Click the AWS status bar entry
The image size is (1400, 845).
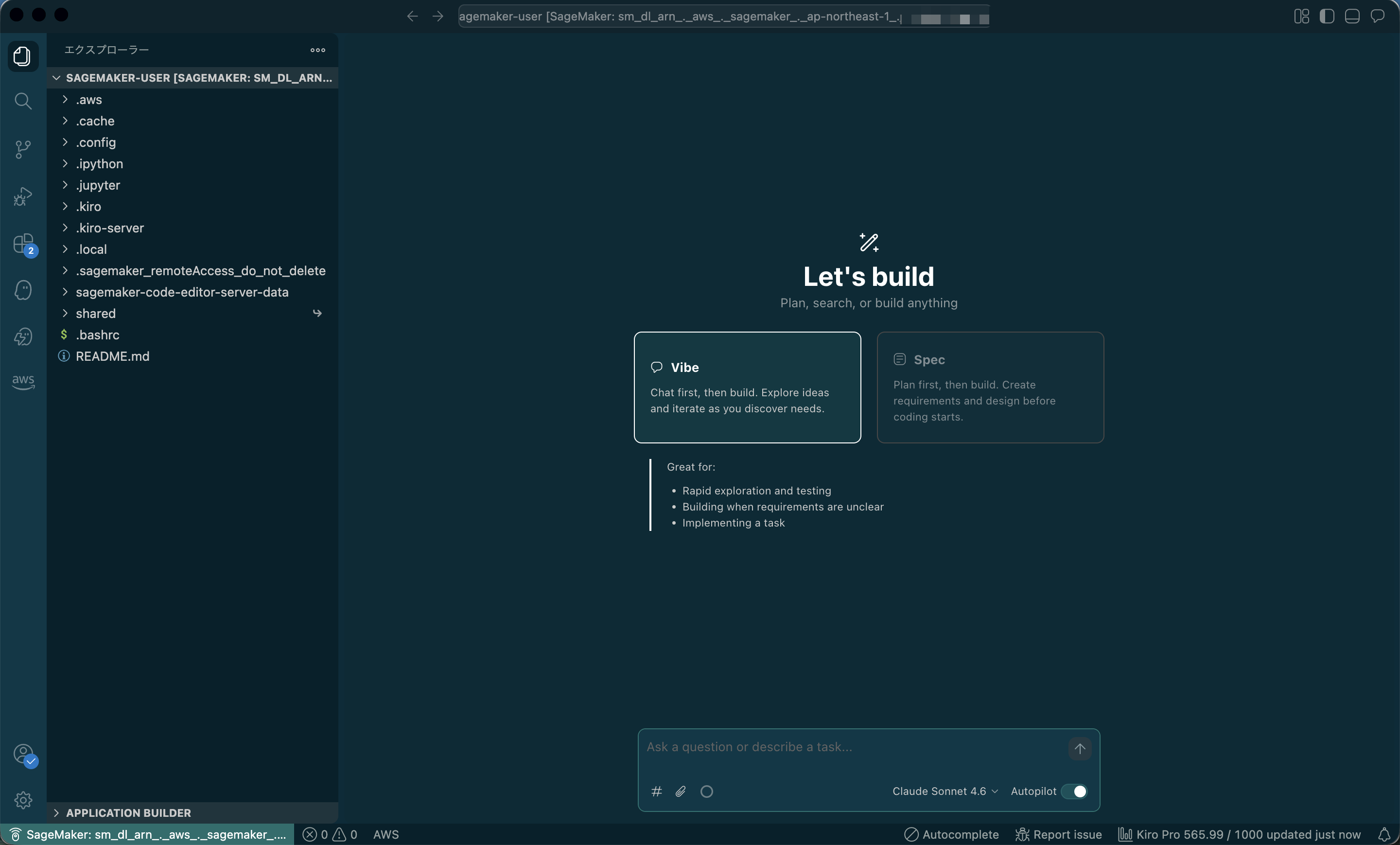[x=386, y=834]
